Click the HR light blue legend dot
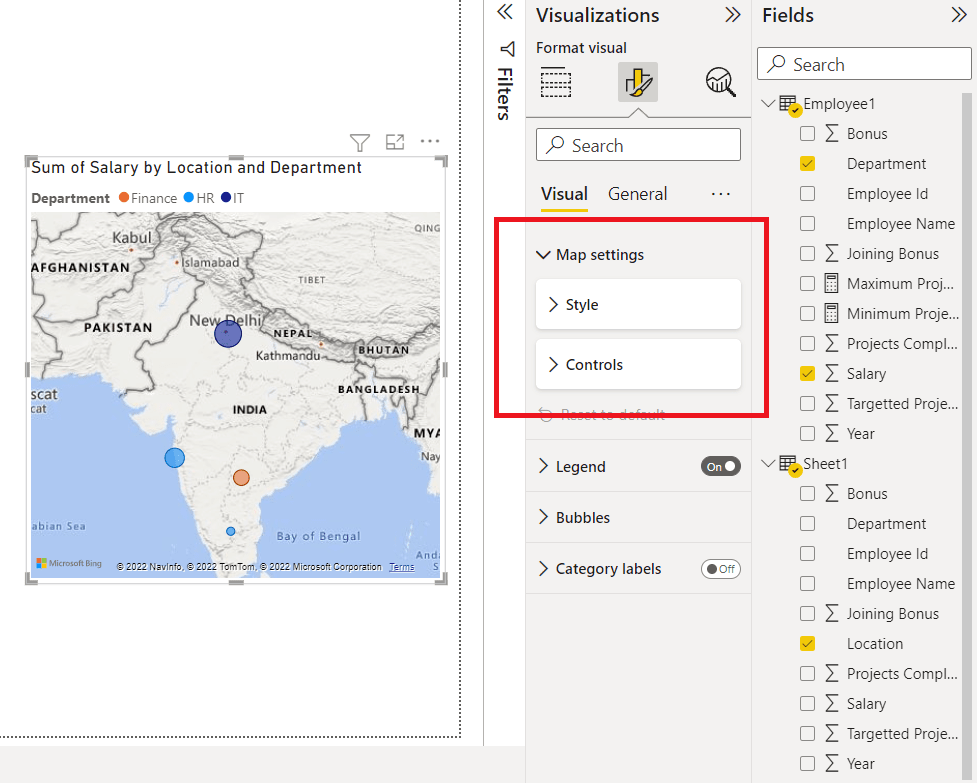This screenshot has height=783, width=977. pyautogui.click(x=189, y=197)
